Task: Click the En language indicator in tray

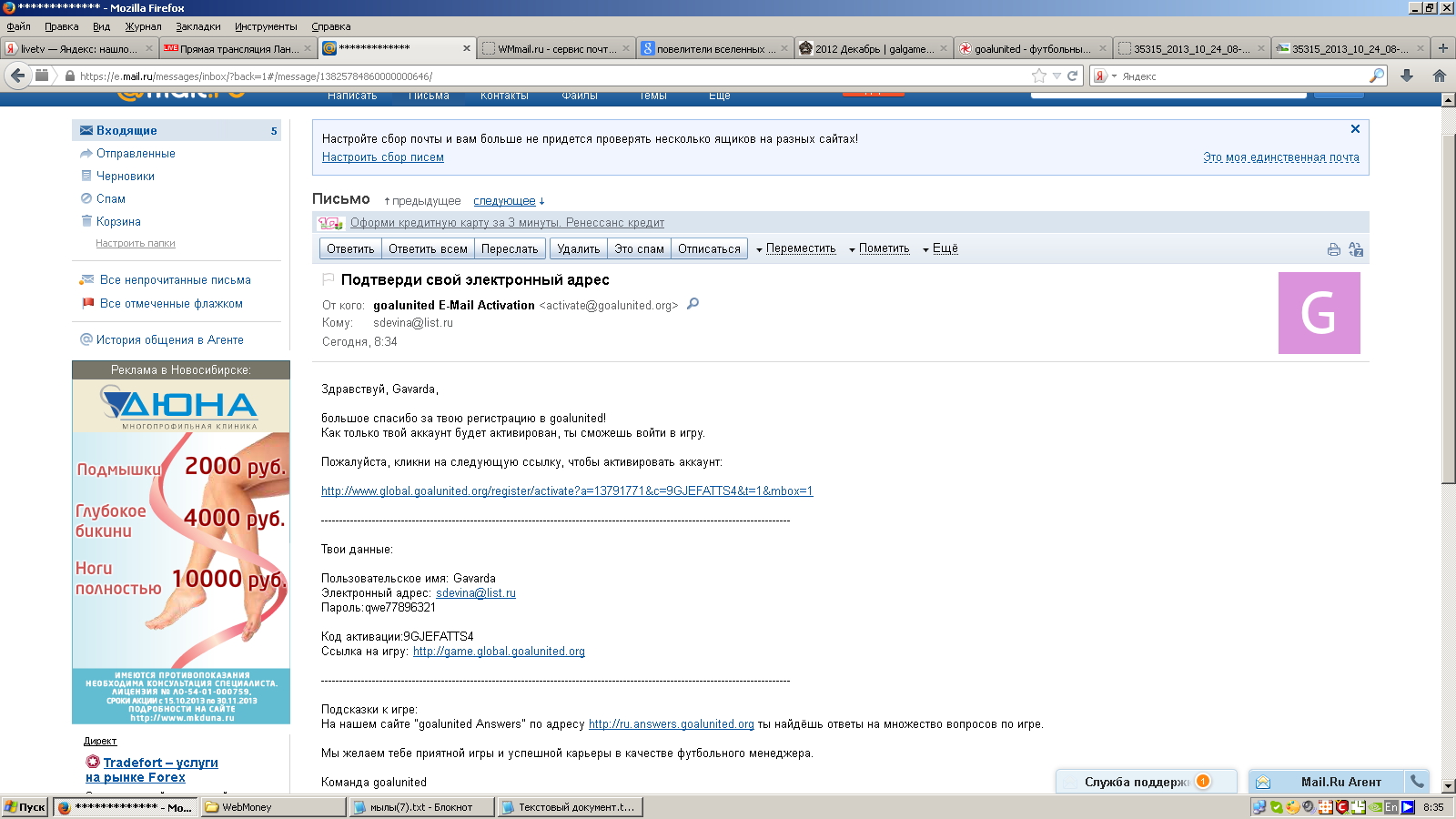Action: point(1391,807)
